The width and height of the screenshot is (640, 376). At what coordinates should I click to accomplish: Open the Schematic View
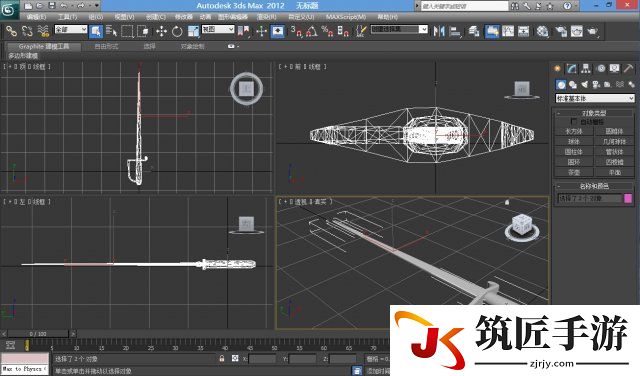(524, 31)
